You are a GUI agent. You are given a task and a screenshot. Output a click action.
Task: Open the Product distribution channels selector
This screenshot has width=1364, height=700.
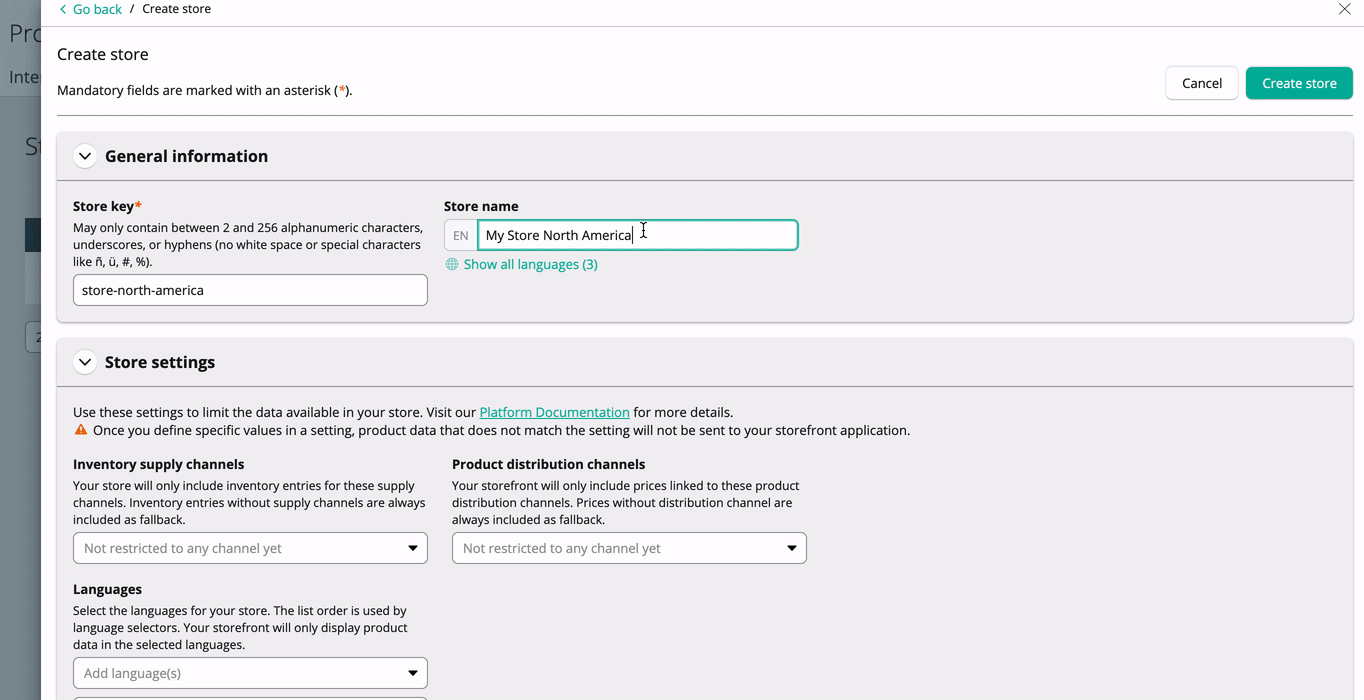(x=628, y=548)
